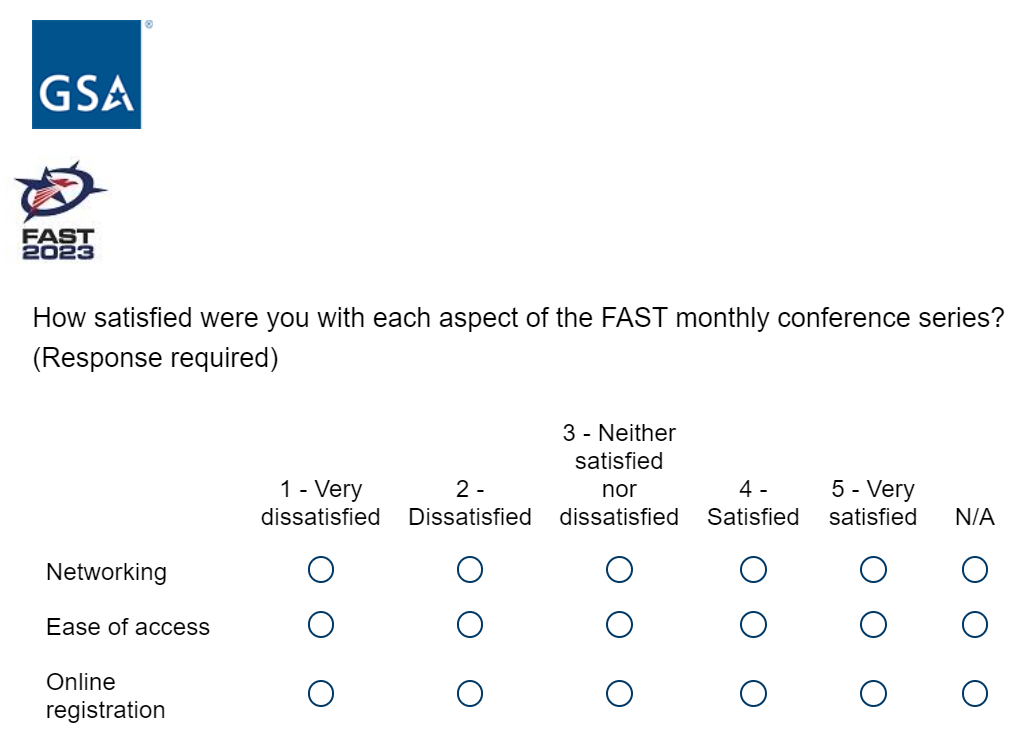Select neither satisfied nor dissatisfied for Networking

[619, 570]
